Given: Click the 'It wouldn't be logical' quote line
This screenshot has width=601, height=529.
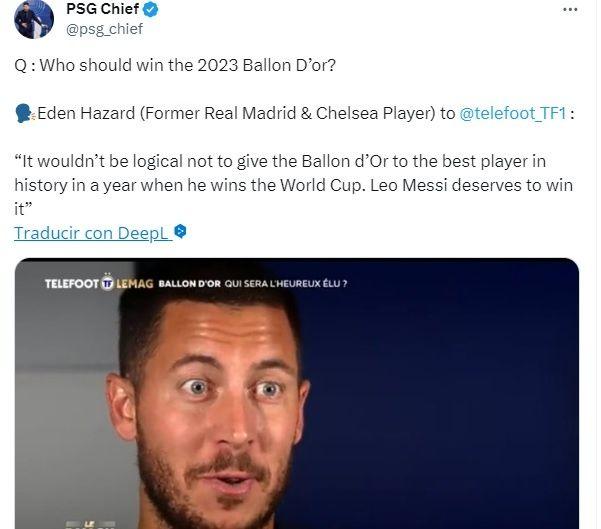Looking at the screenshot, I should [280, 161].
